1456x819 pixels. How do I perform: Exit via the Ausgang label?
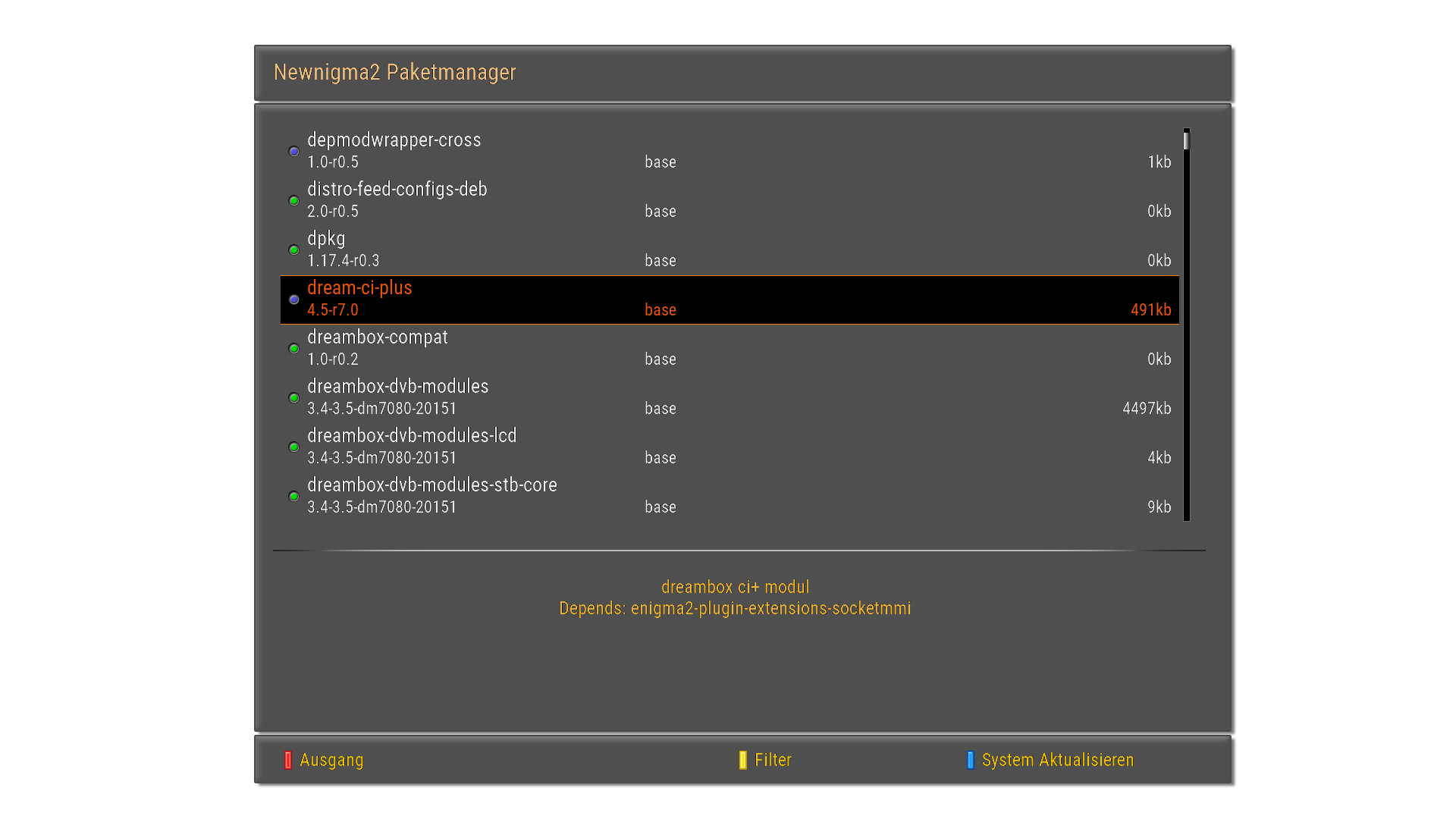click(331, 760)
